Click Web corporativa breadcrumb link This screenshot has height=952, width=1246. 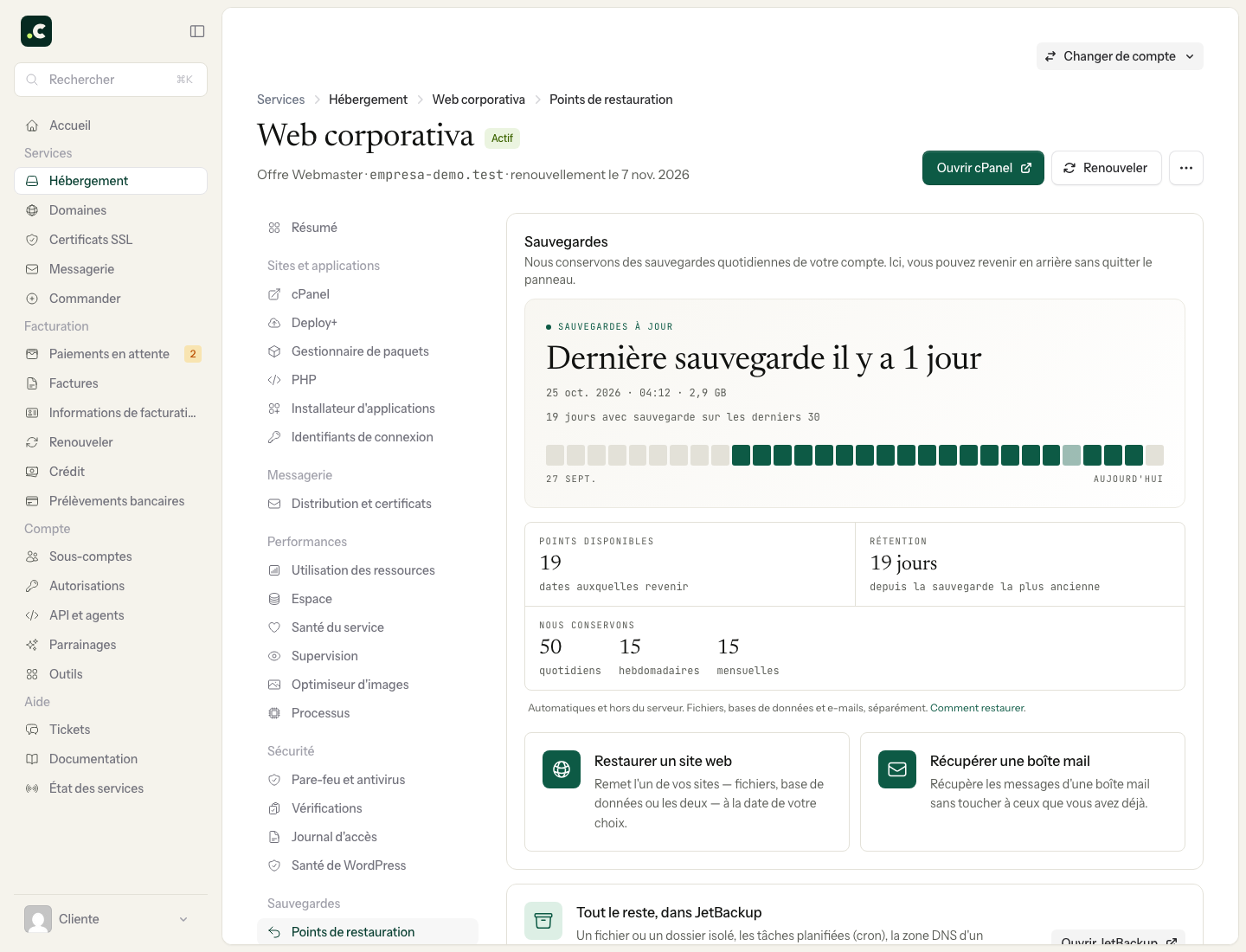point(478,100)
